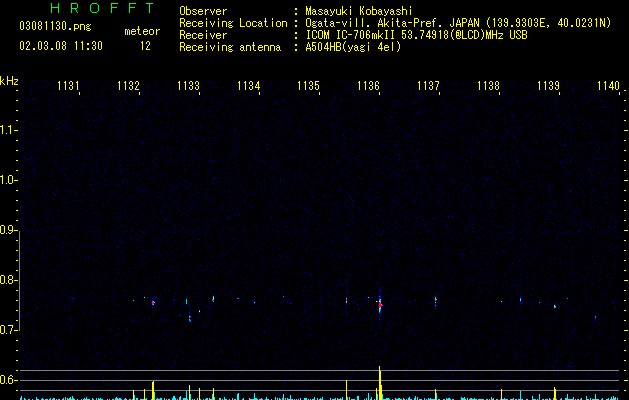Click frequency axis label 1.1
This screenshot has width=629, height=400.
[8, 130]
